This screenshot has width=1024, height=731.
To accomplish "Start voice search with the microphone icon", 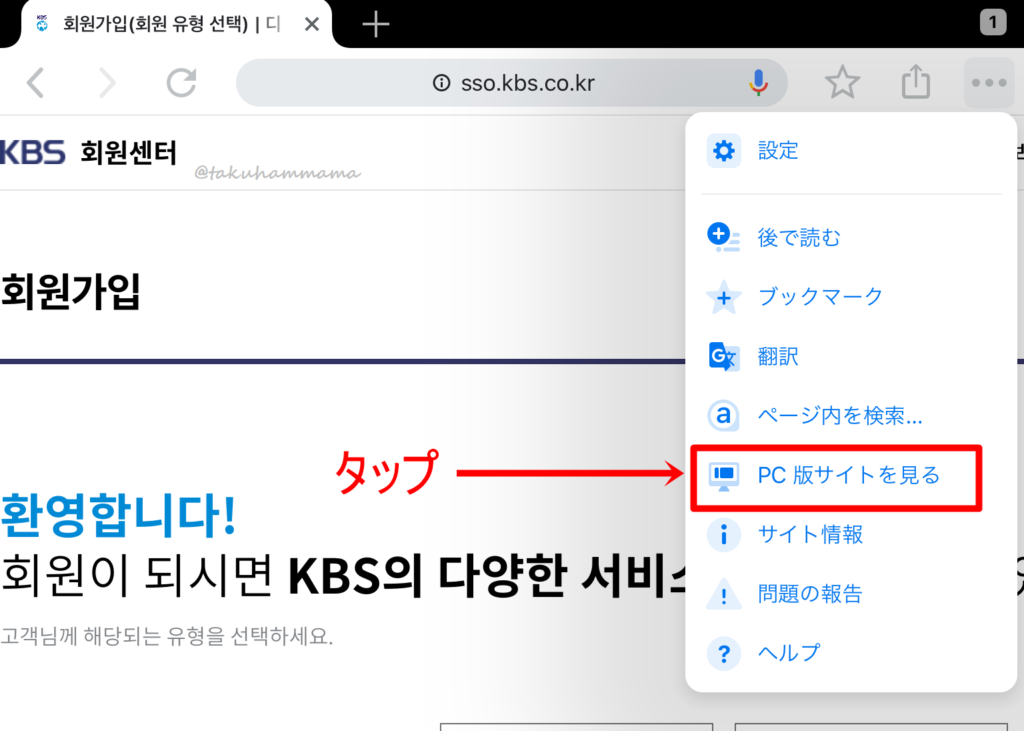I will [x=758, y=83].
